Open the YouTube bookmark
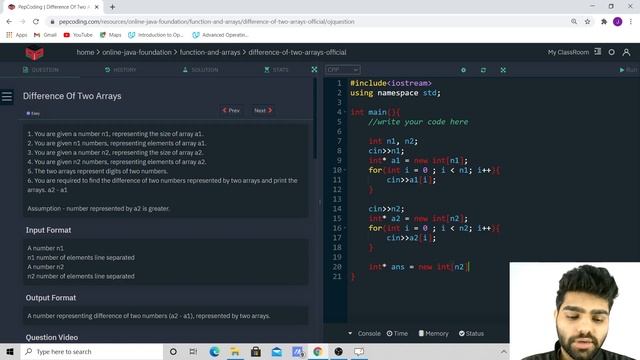Image resolution: width=640 pixels, height=360 pixels. pyautogui.click(x=78, y=35)
